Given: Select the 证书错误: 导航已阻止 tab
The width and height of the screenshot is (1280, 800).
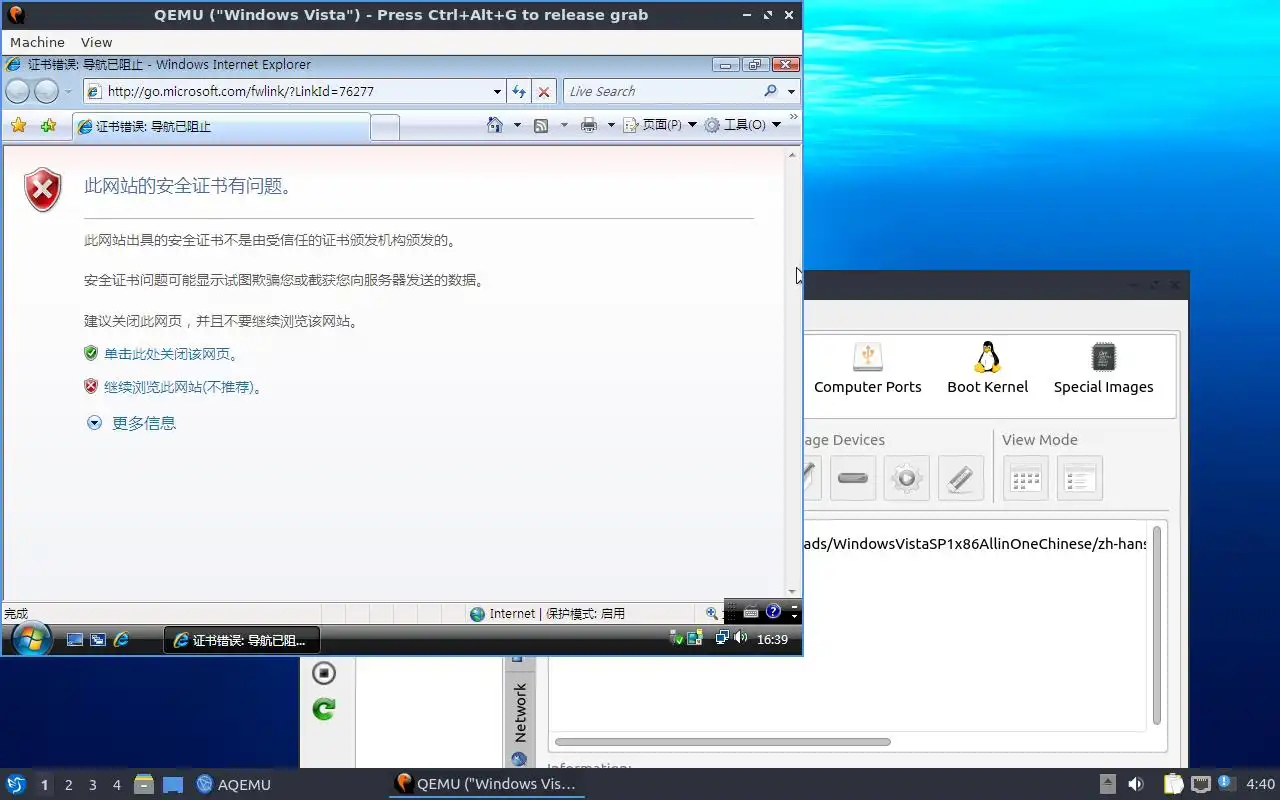Looking at the screenshot, I should point(220,127).
